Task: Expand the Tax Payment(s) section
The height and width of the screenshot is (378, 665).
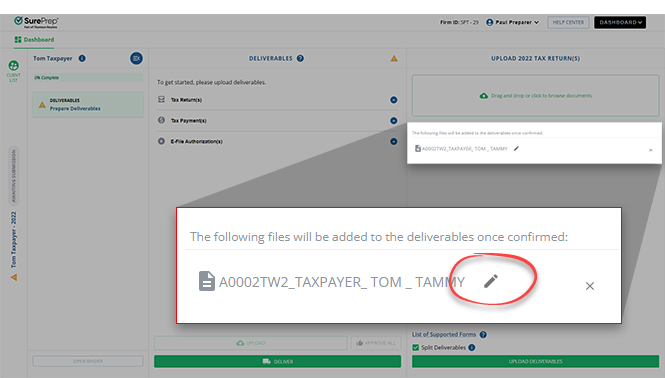Action: pyautogui.click(x=394, y=120)
